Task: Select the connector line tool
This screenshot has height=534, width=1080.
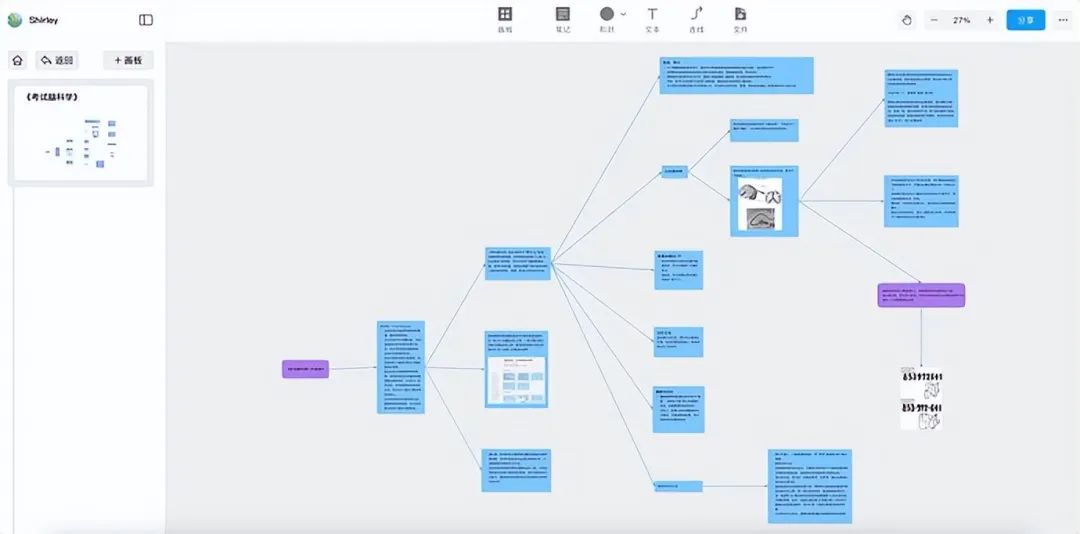Action: (697, 14)
